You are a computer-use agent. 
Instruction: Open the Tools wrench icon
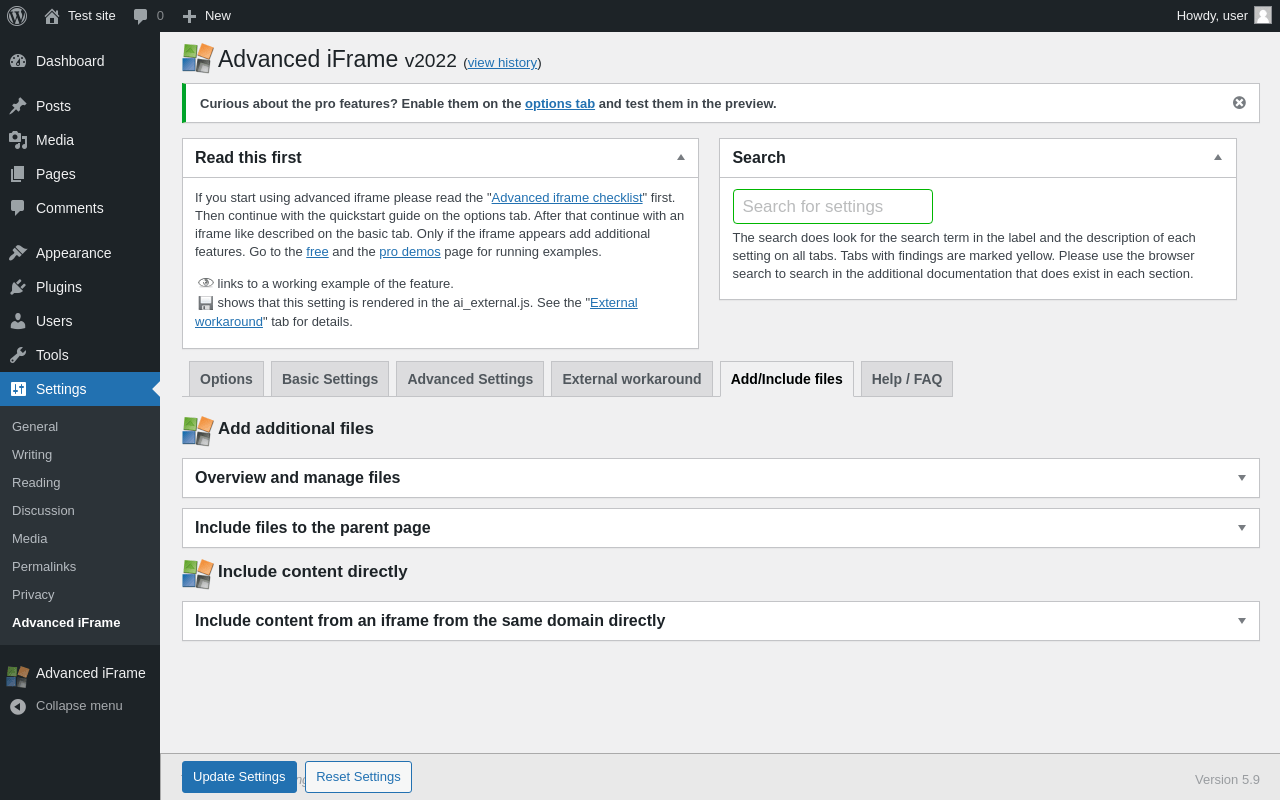tap(18, 355)
